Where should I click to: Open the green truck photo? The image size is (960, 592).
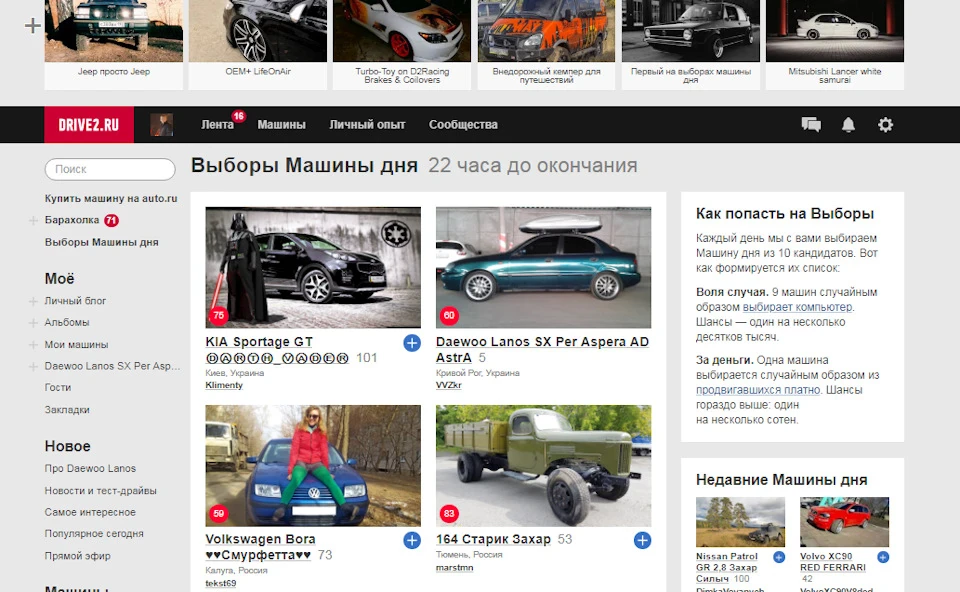coord(543,465)
